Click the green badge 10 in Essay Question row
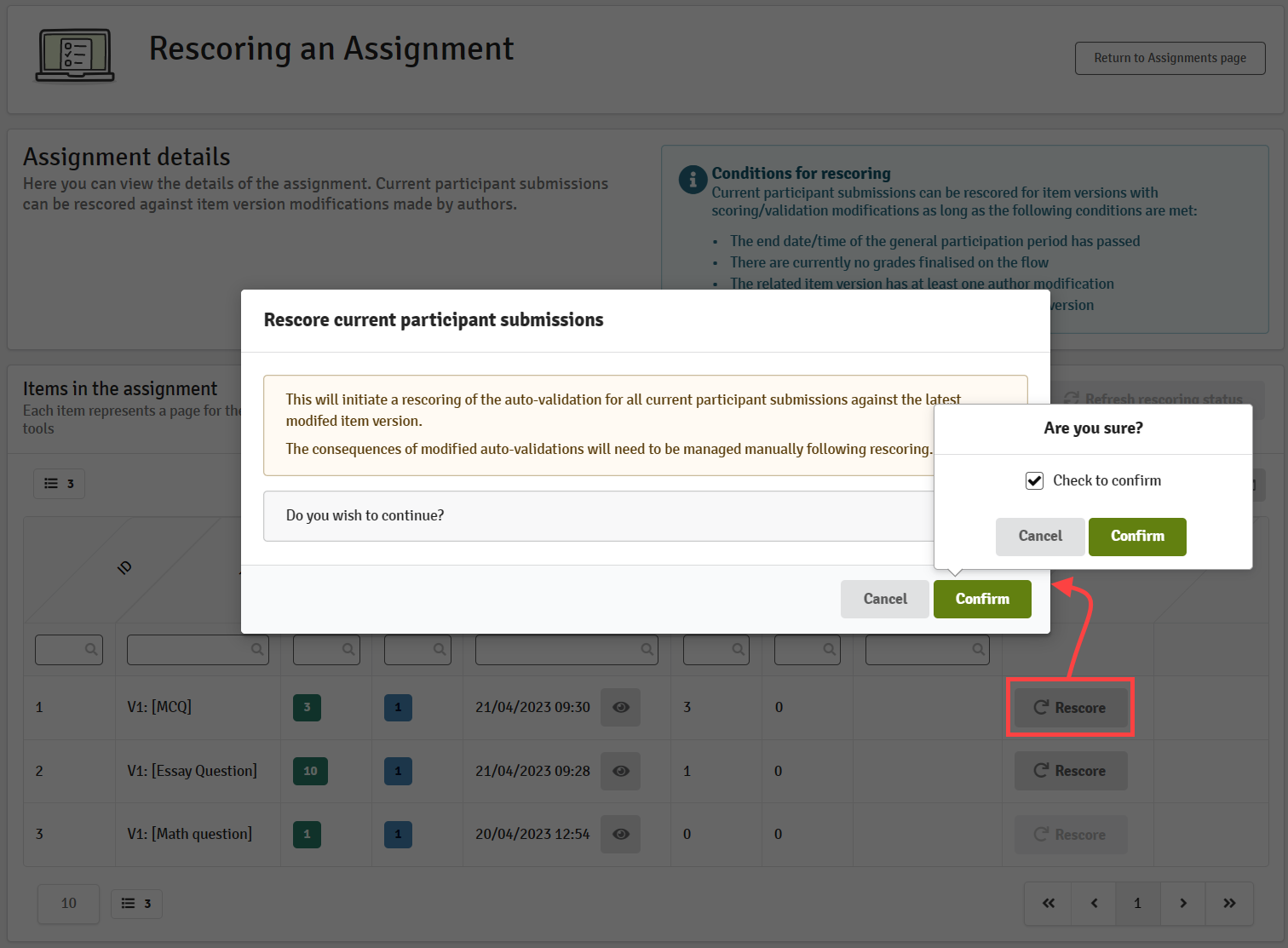1288x948 pixels. (310, 771)
